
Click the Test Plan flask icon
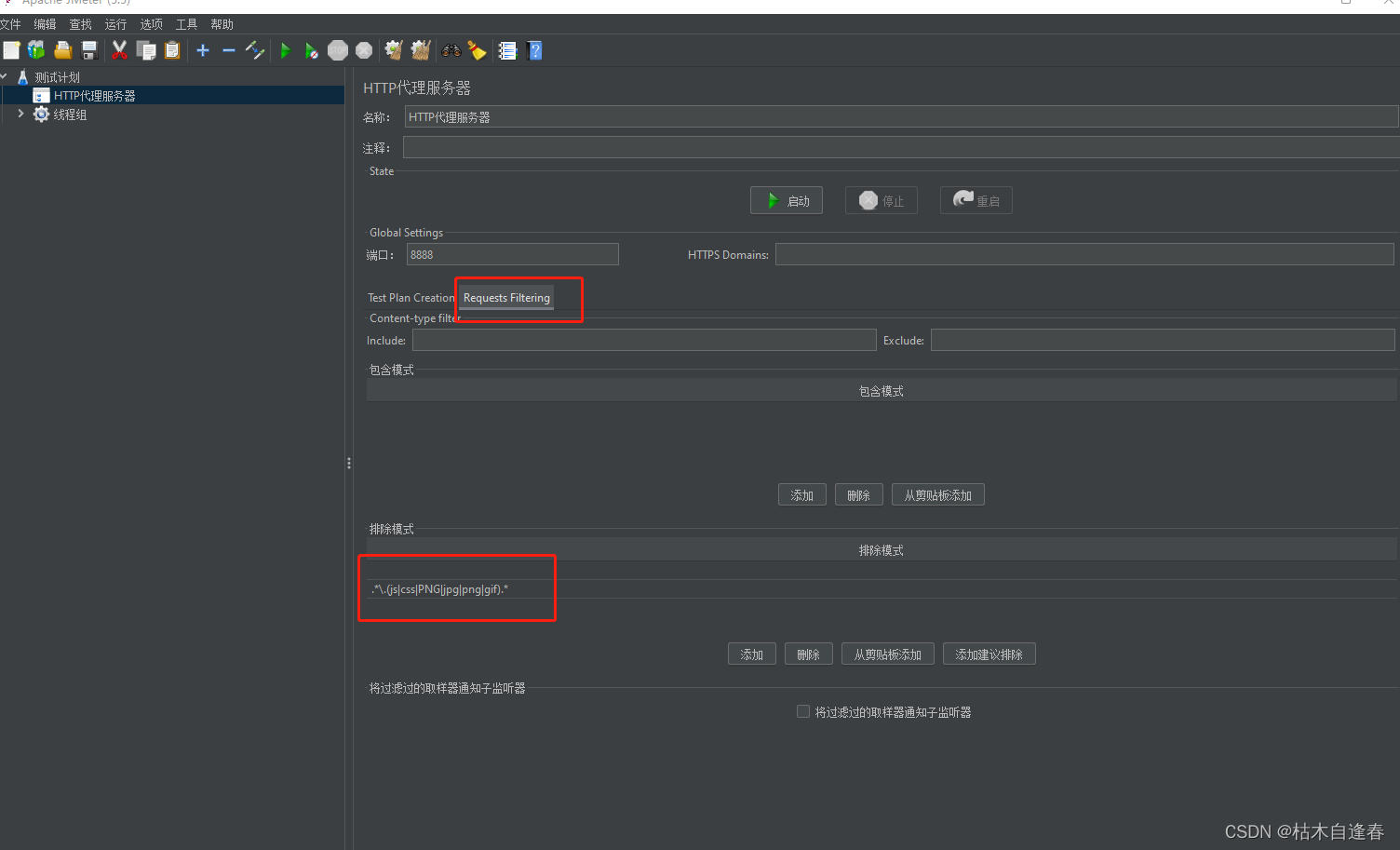[x=23, y=77]
